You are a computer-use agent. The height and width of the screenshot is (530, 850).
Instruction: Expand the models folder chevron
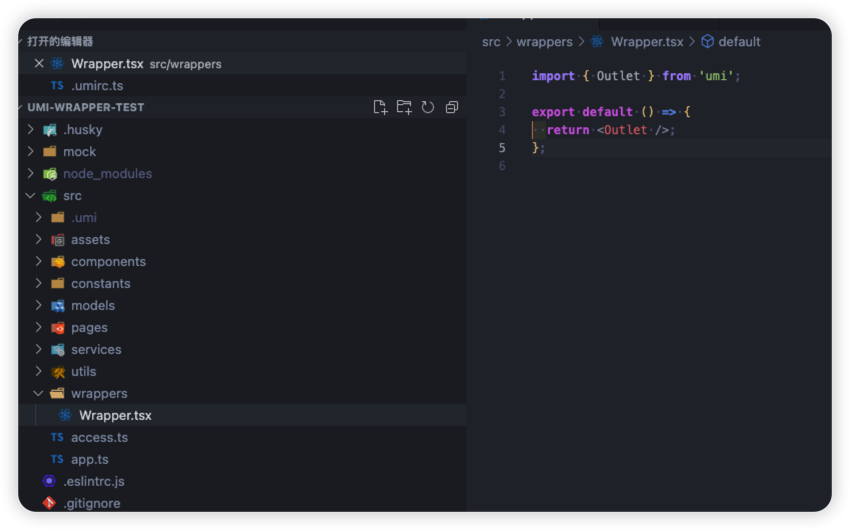coord(38,306)
